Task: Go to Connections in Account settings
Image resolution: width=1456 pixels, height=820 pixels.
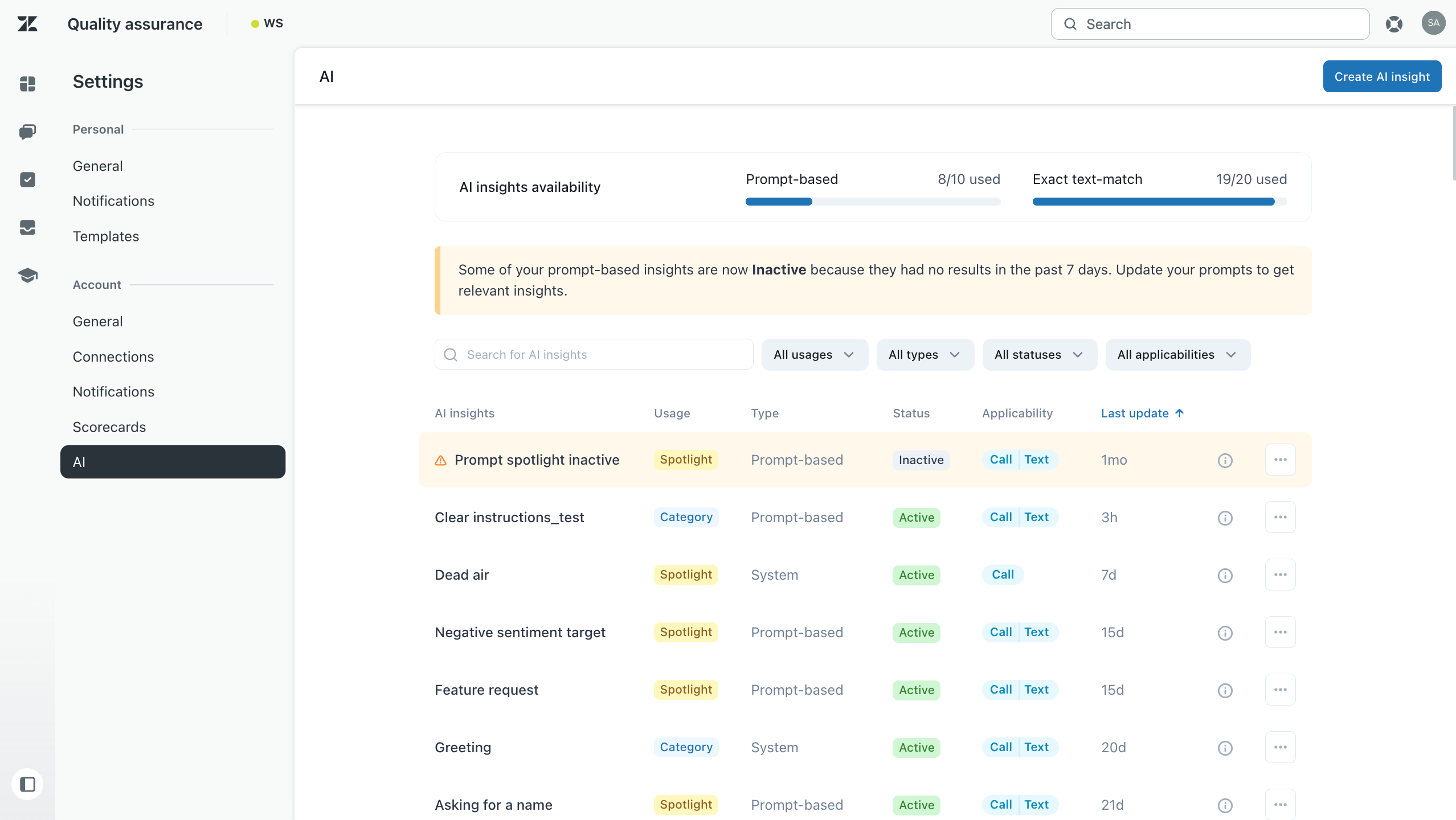Action: tap(113, 356)
